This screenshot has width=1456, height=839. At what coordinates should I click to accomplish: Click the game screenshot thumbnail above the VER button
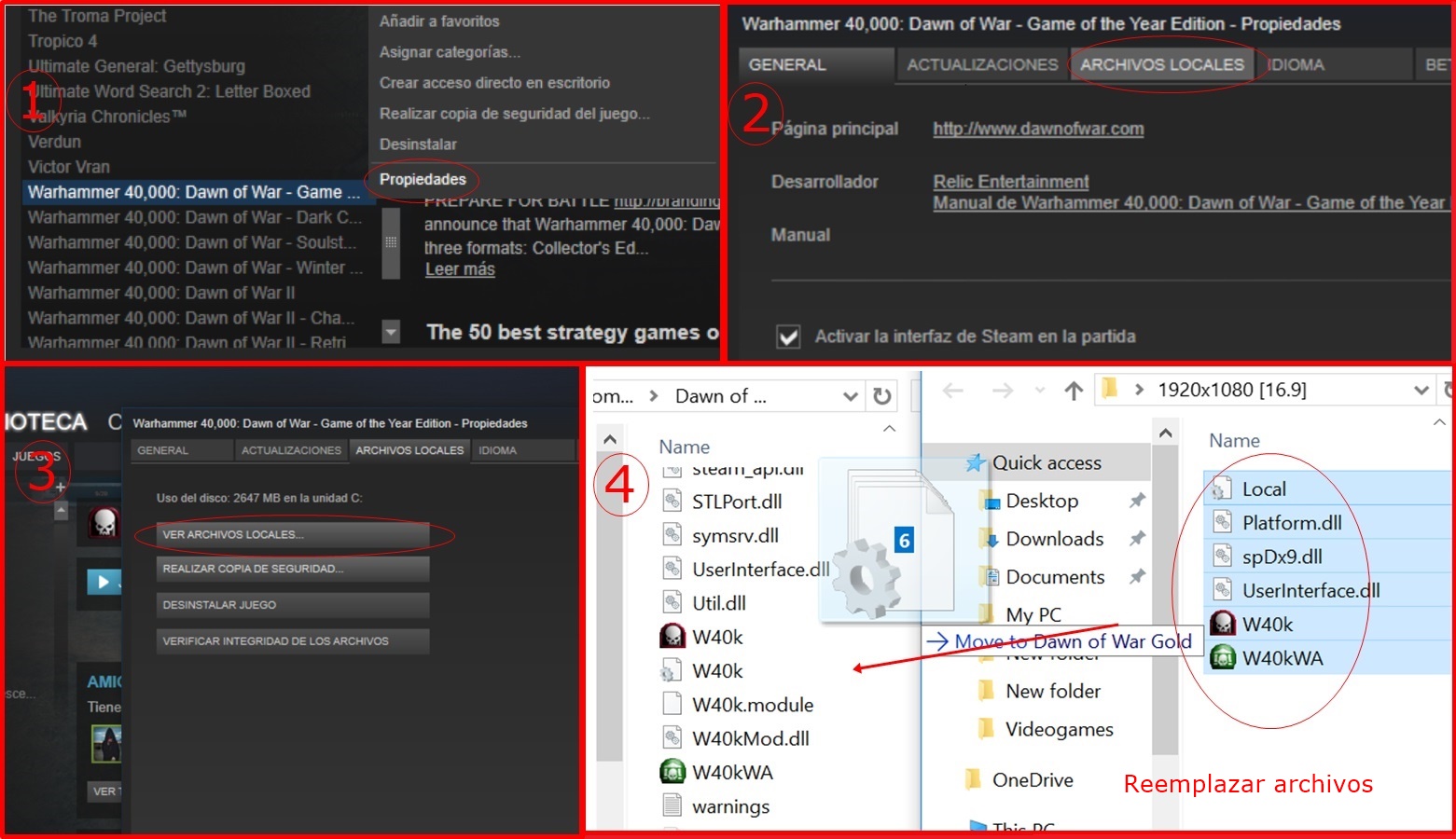click(106, 743)
